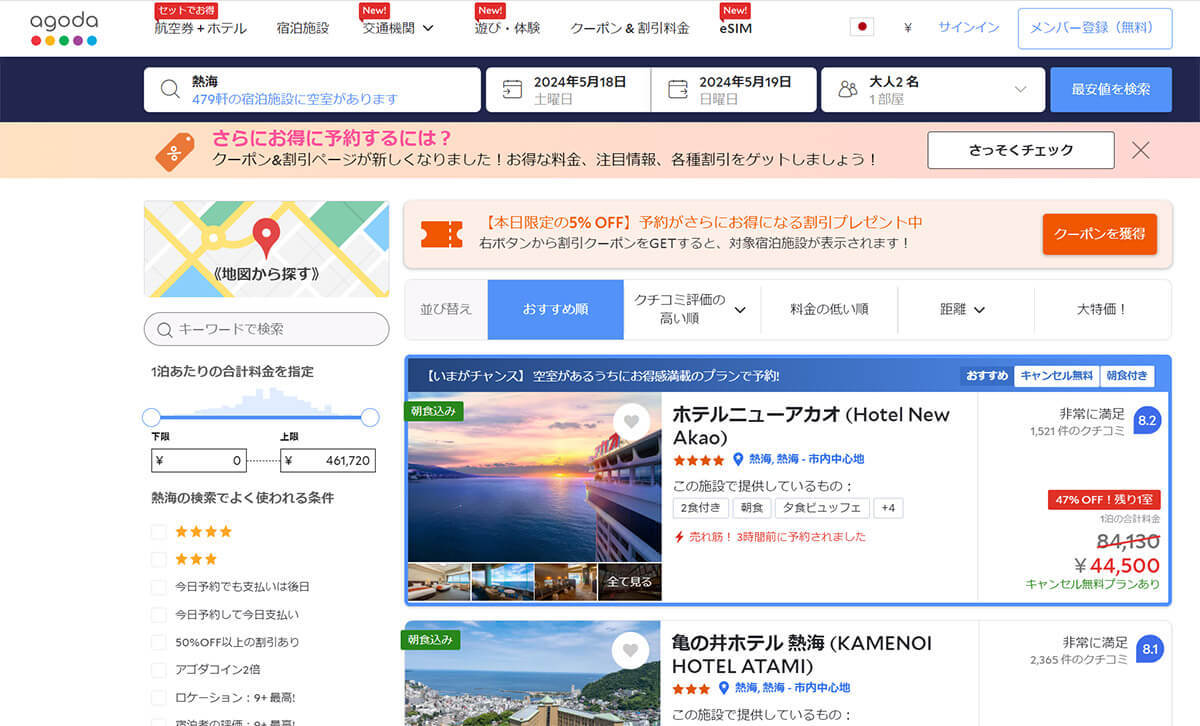Click メンバー登録（無料） button
The width and height of the screenshot is (1200, 726).
coord(1095,28)
